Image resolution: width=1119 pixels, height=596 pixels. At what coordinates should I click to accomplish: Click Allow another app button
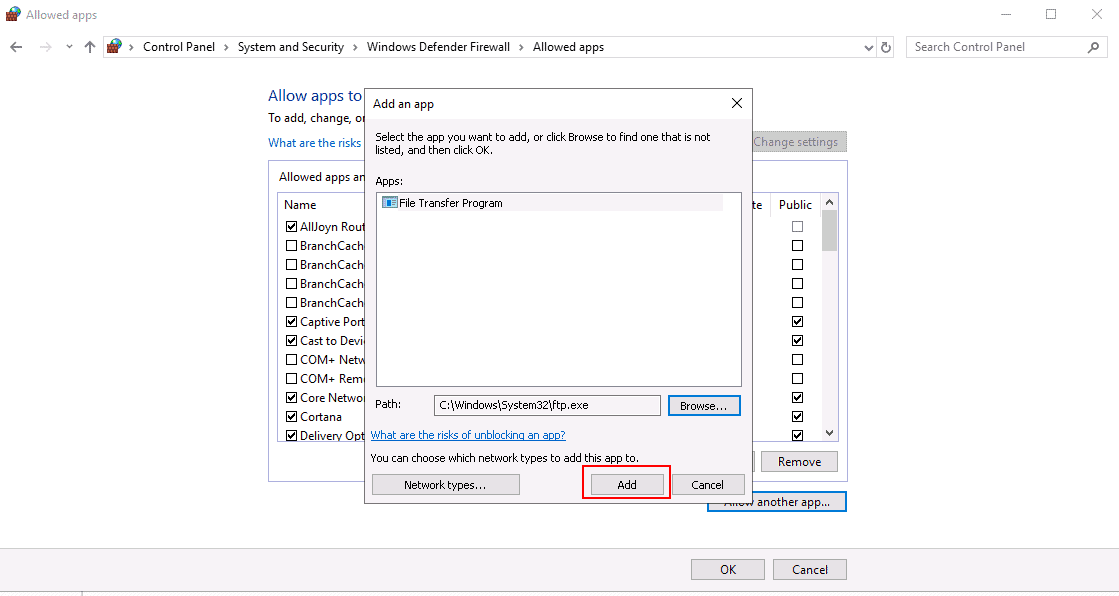point(776,502)
